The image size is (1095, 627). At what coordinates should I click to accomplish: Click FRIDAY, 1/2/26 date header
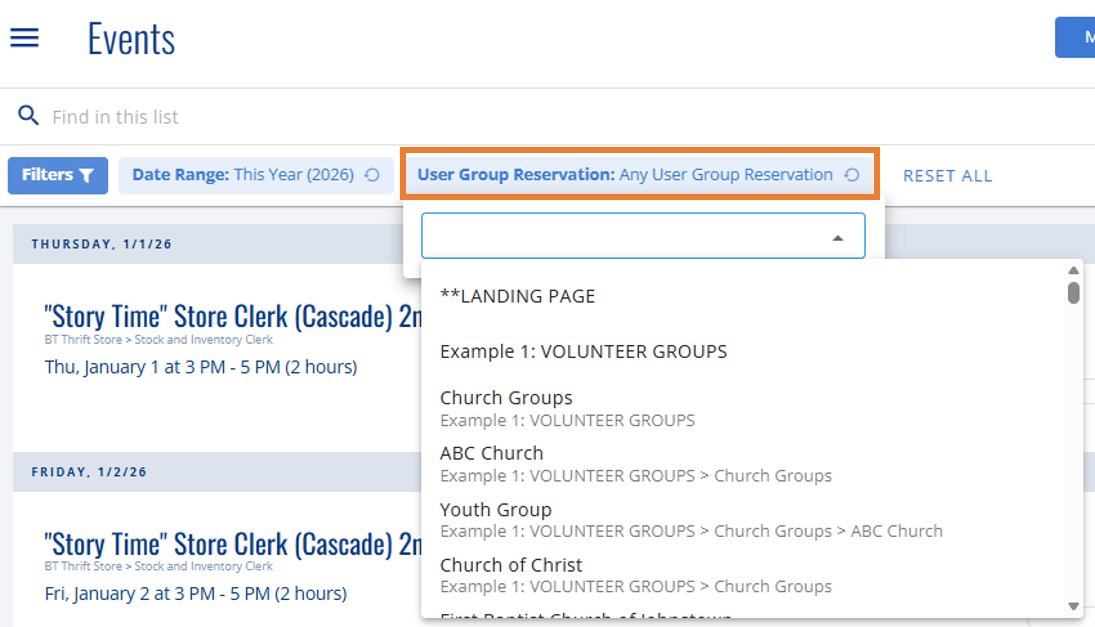[x=89, y=472]
